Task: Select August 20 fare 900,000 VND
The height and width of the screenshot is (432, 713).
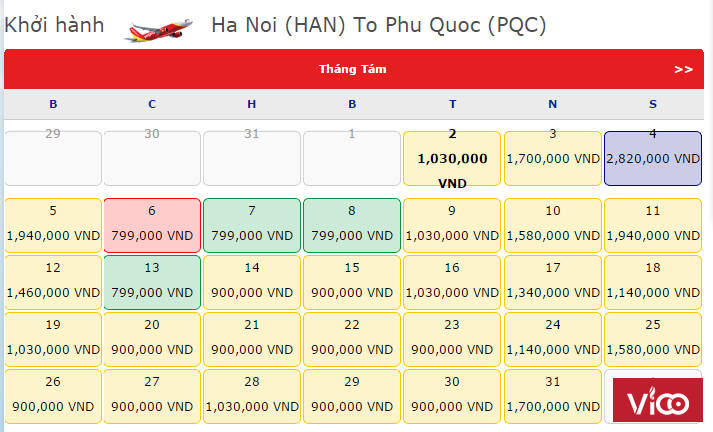Action: 152,339
